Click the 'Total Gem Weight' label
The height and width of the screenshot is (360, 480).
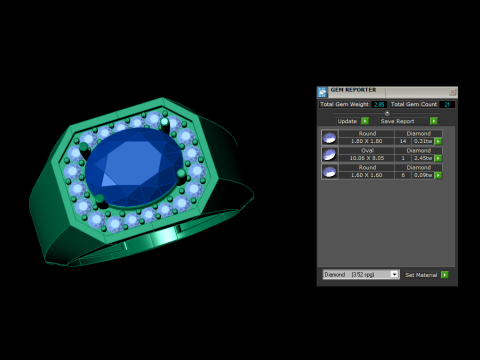(x=344, y=104)
